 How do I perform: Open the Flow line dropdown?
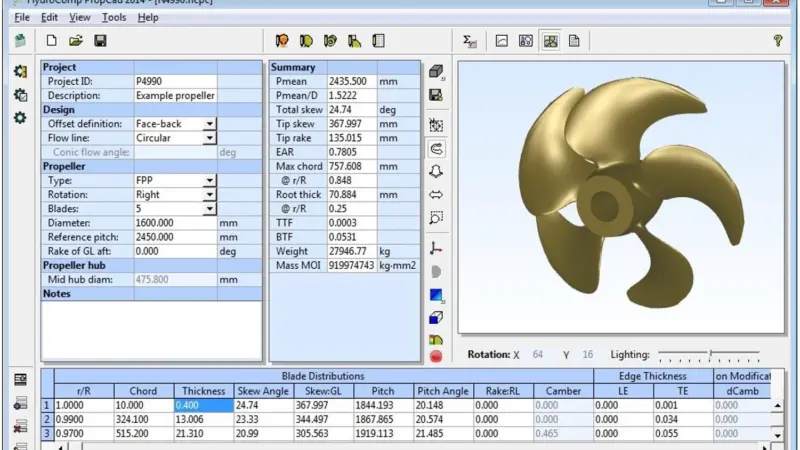click(x=210, y=138)
